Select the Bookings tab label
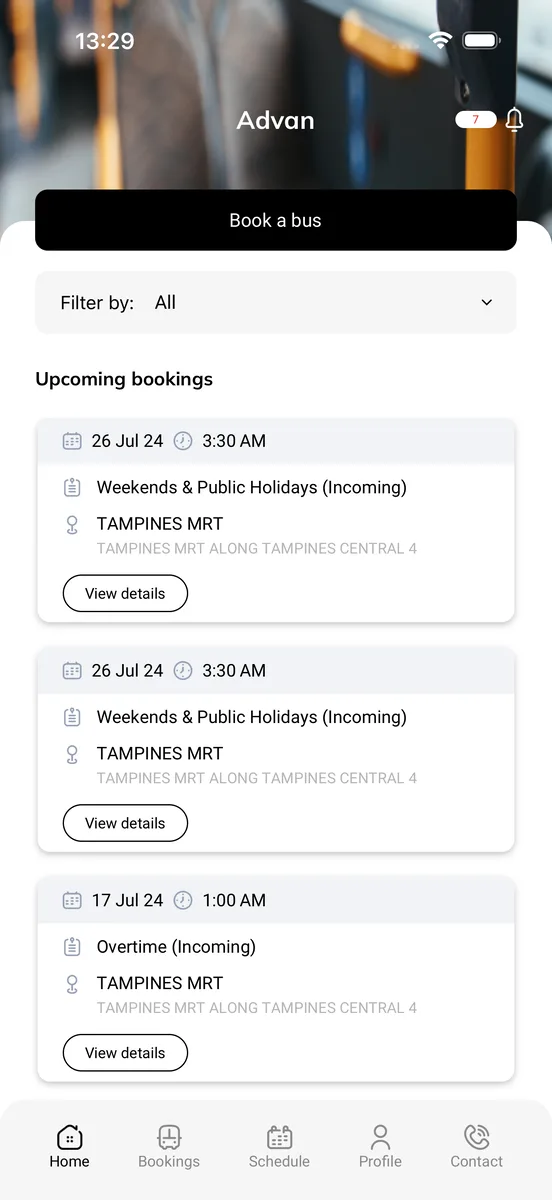 [x=169, y=1161]
